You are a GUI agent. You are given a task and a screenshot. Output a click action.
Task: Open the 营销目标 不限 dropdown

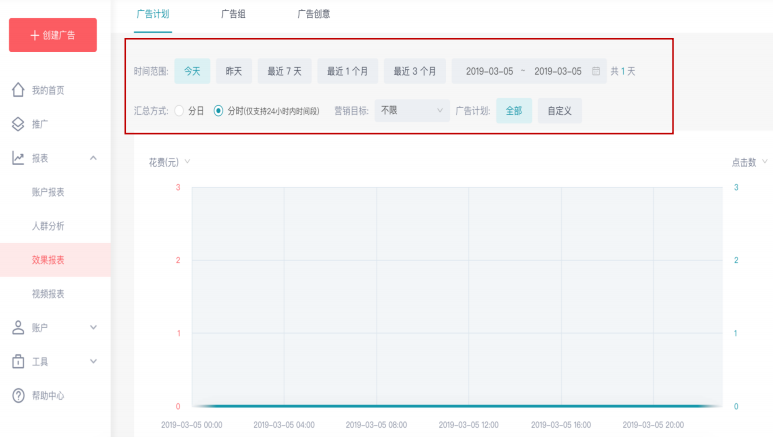(x=412, y=110)
